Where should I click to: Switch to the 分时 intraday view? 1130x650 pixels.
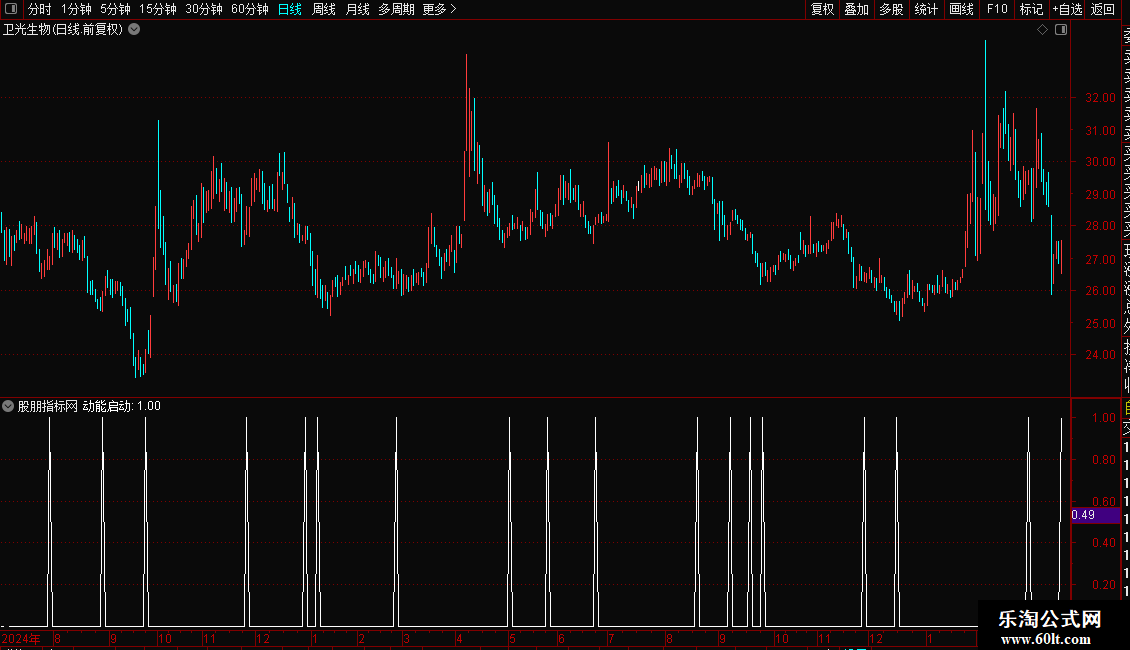(40, 9)
